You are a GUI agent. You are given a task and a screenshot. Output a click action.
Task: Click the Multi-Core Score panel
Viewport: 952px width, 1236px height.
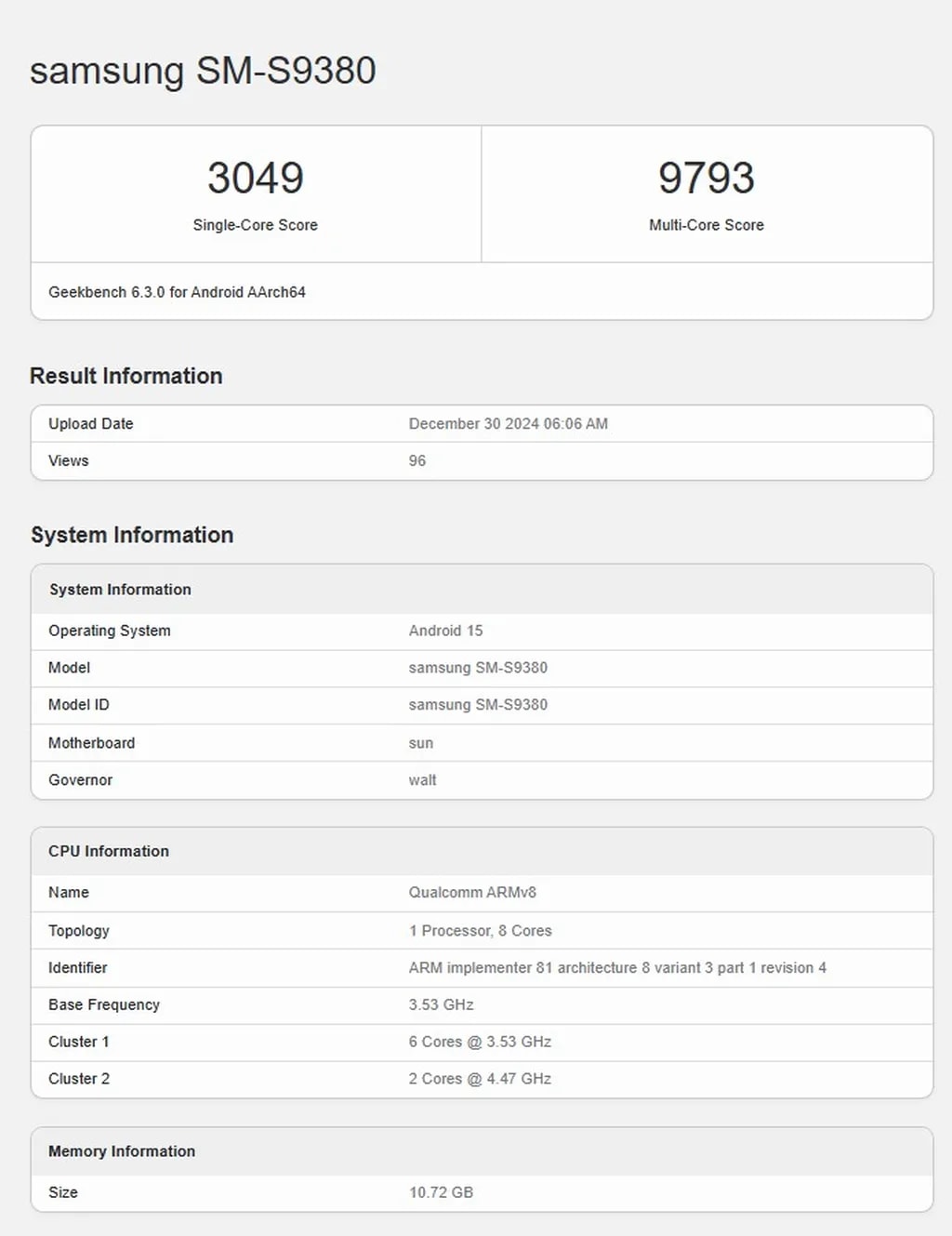click(707, 195)
